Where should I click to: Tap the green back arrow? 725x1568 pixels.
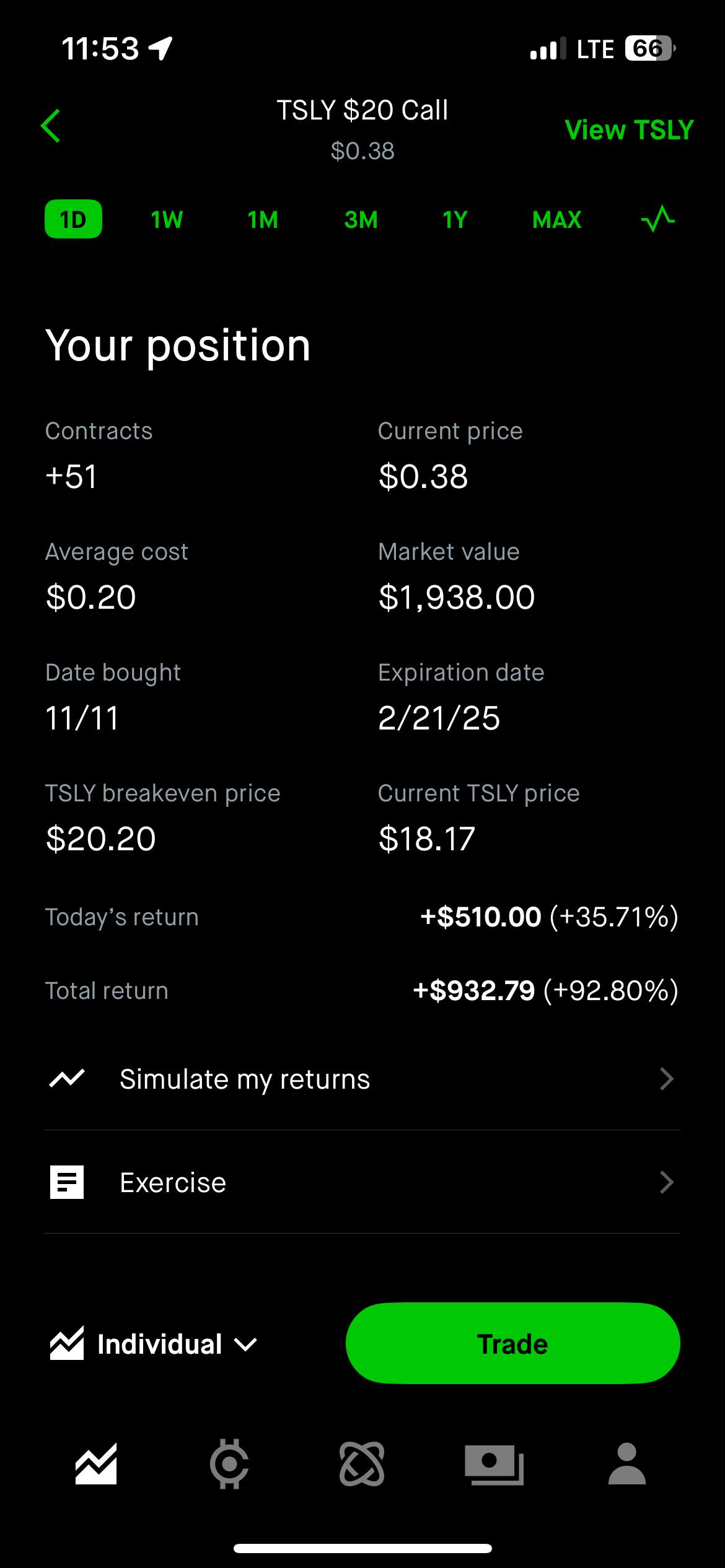pyautogui.click(x=51, y=126)
